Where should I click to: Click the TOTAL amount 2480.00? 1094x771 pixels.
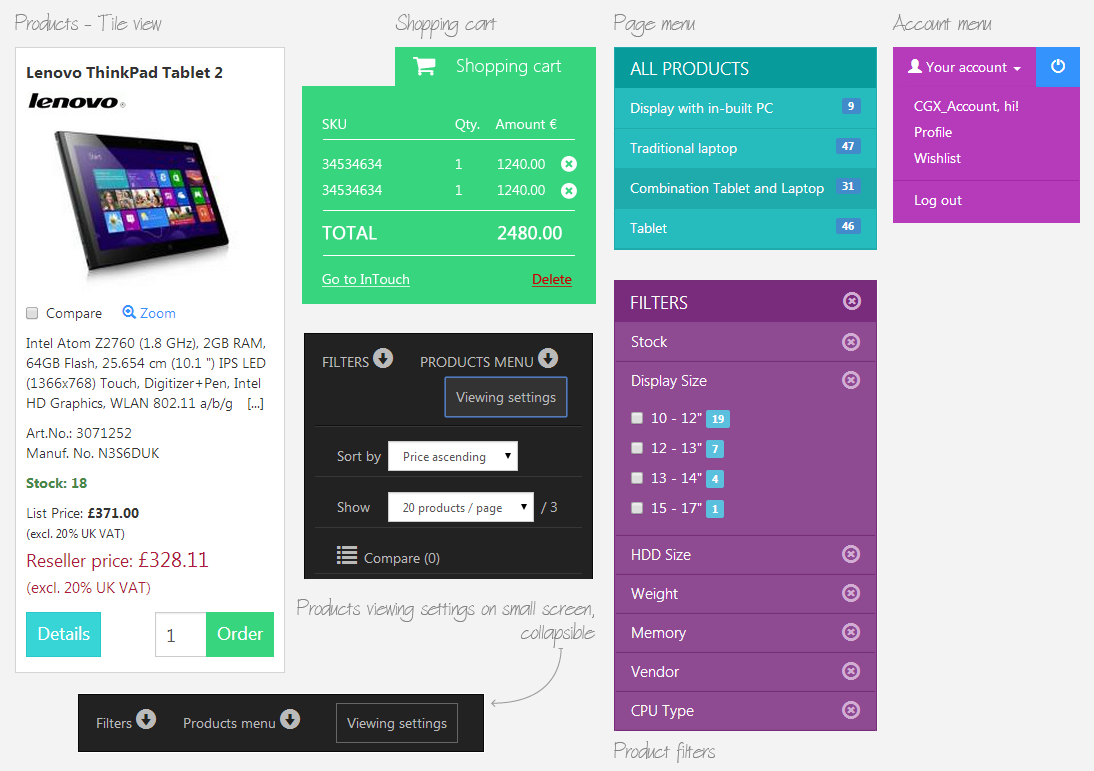tap(530, 233)
